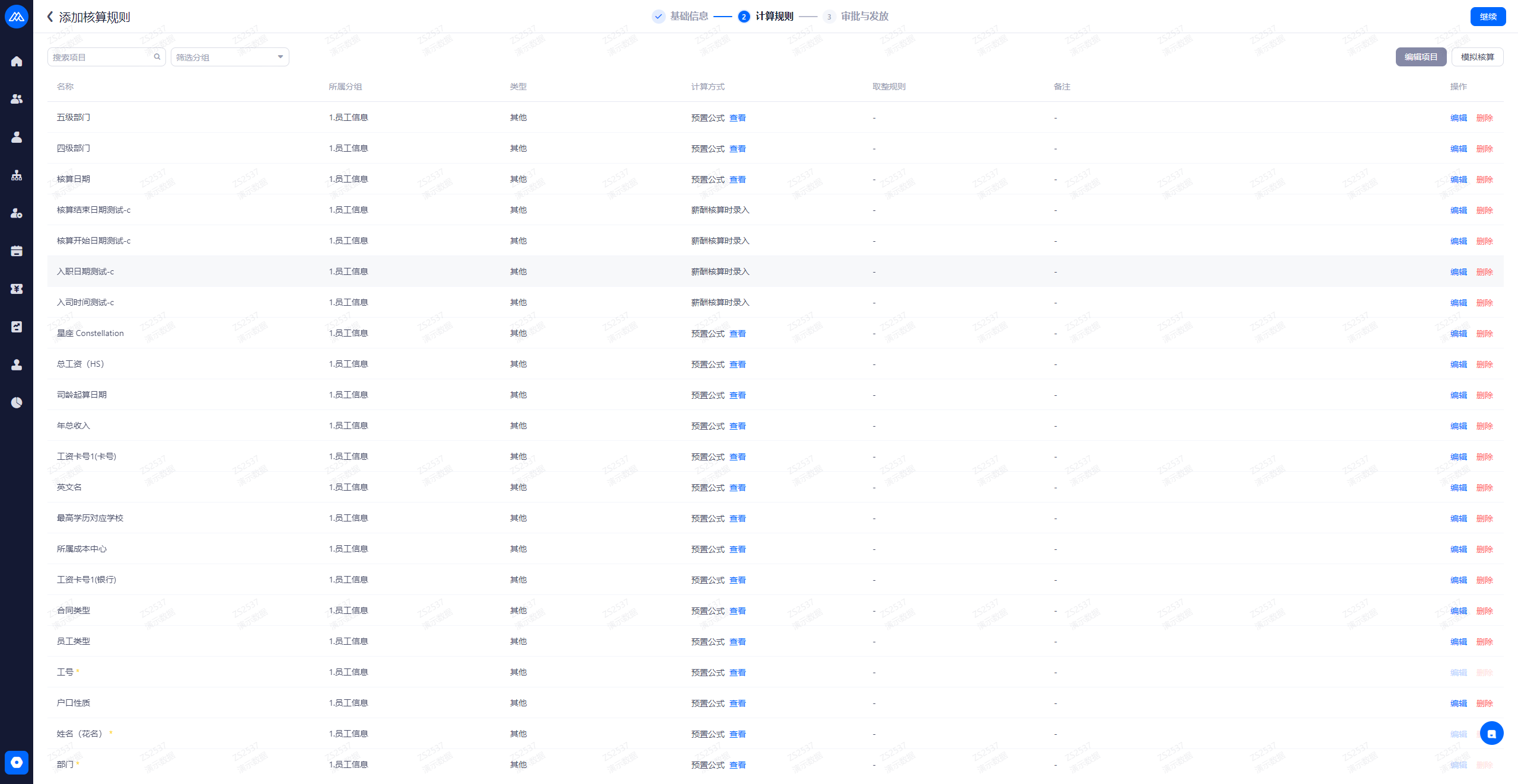Click the 继续 button

(x=1488, y=17)
